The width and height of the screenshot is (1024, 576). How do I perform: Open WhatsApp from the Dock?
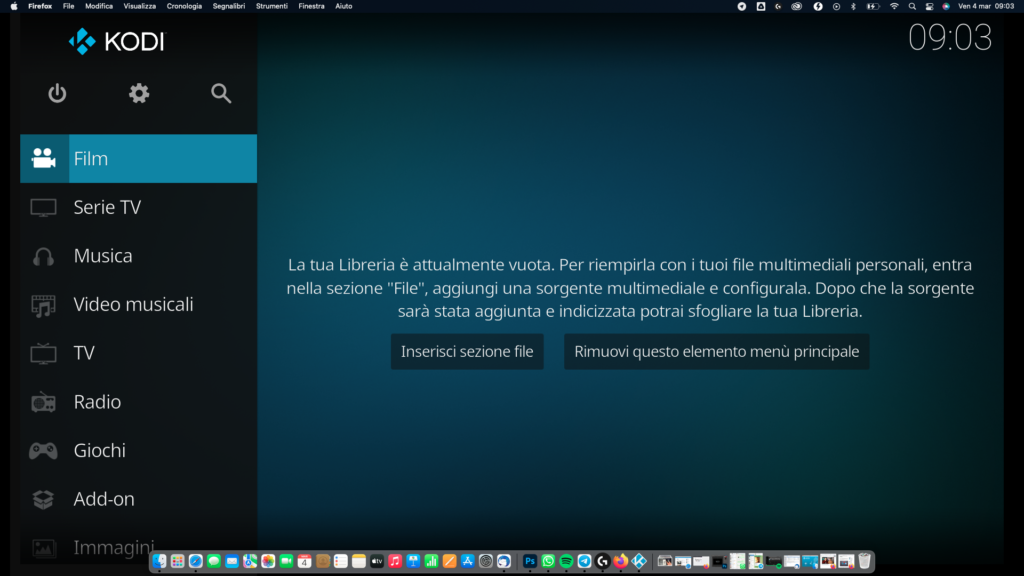pyautogui.click(x=548, y=561)
